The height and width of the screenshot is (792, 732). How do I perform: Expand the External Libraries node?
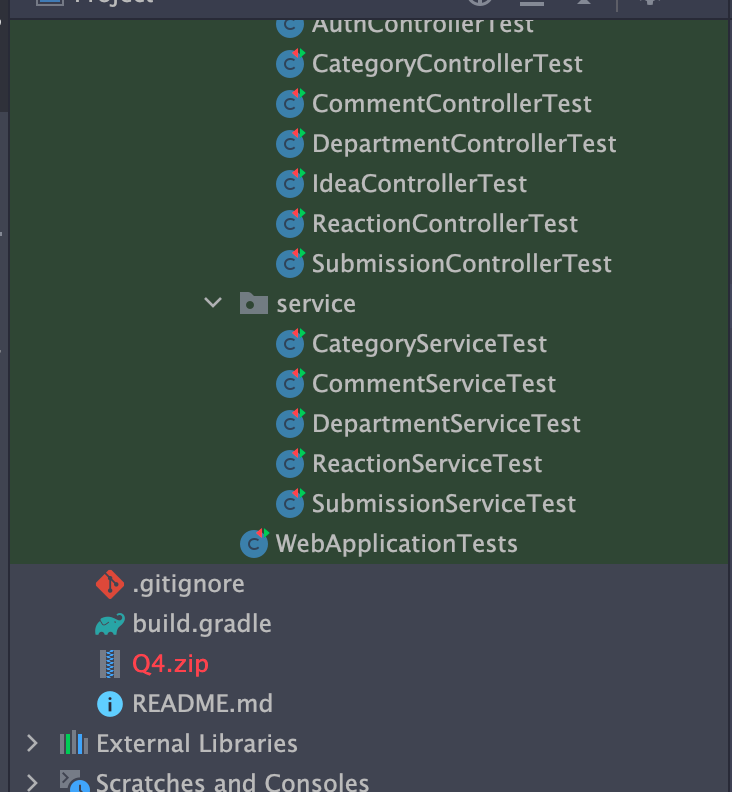32,744
